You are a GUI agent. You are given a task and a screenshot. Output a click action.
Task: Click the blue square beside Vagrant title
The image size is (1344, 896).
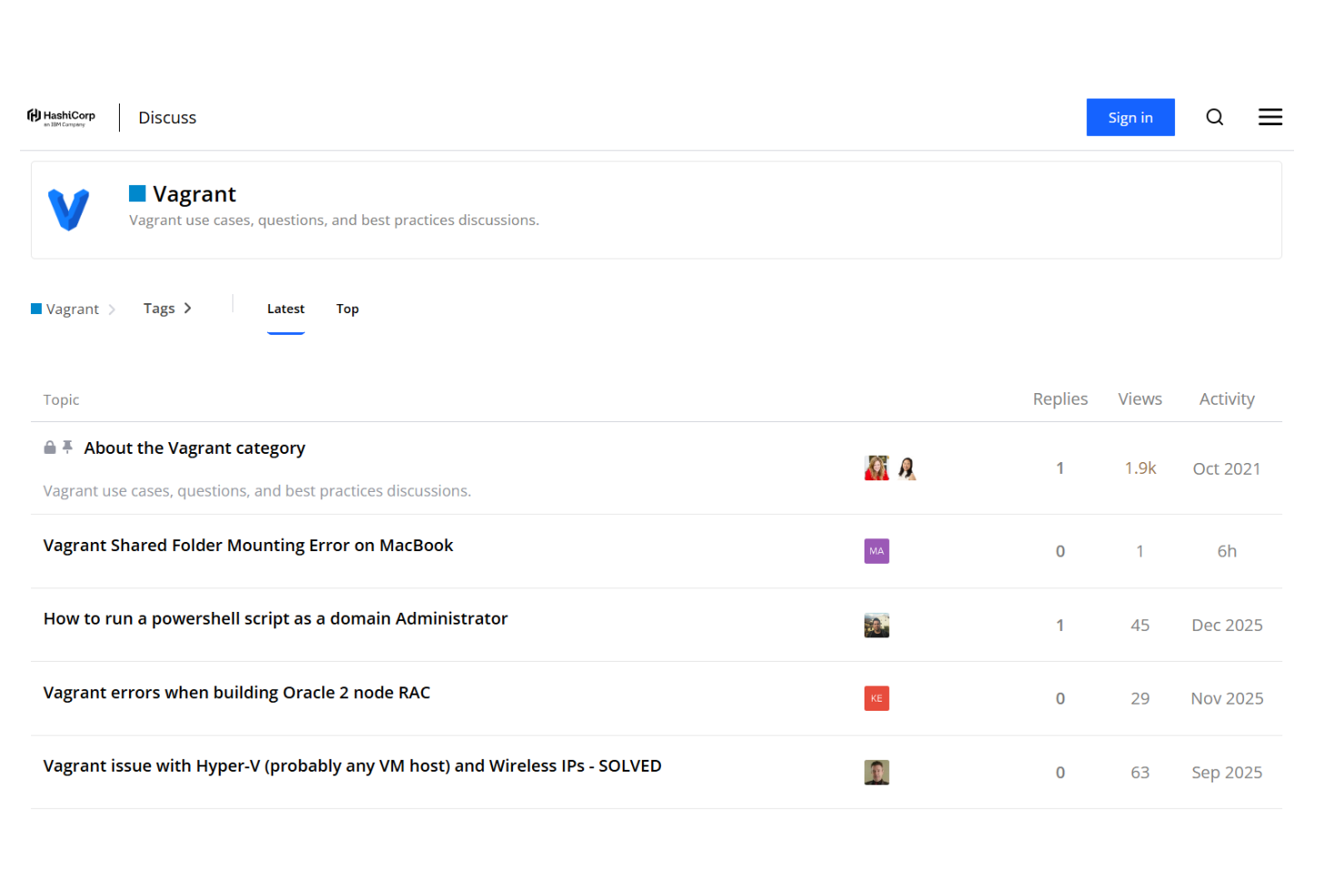[x=137, y=193]
